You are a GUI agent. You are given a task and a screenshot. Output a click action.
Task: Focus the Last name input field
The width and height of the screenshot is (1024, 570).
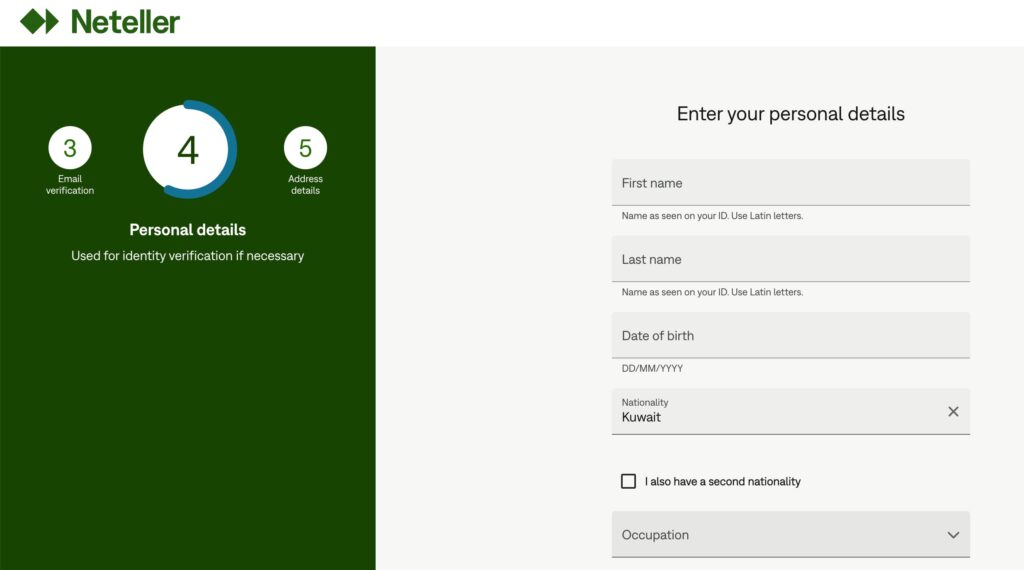[790, 259]
